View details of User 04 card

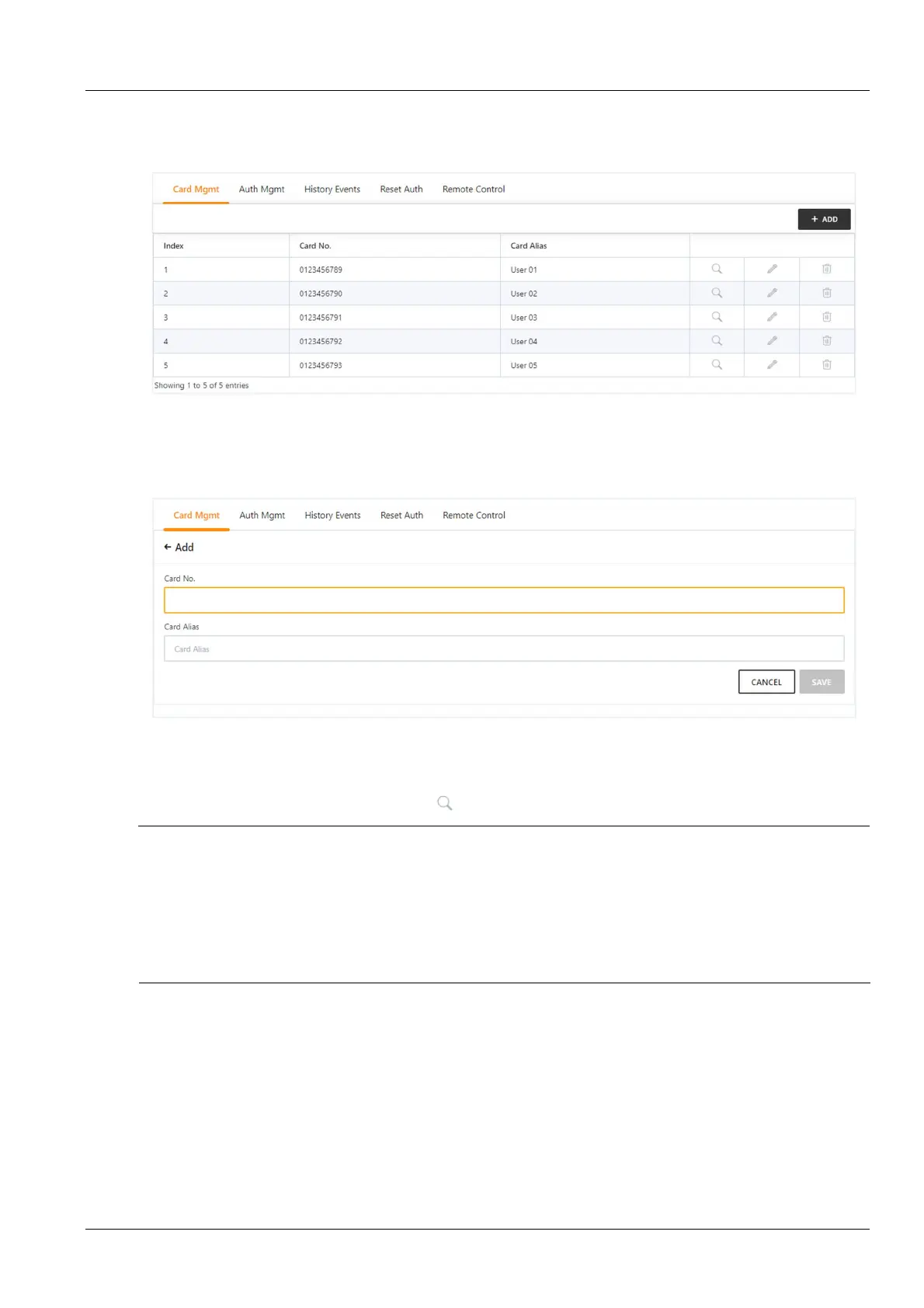point(717,340)
